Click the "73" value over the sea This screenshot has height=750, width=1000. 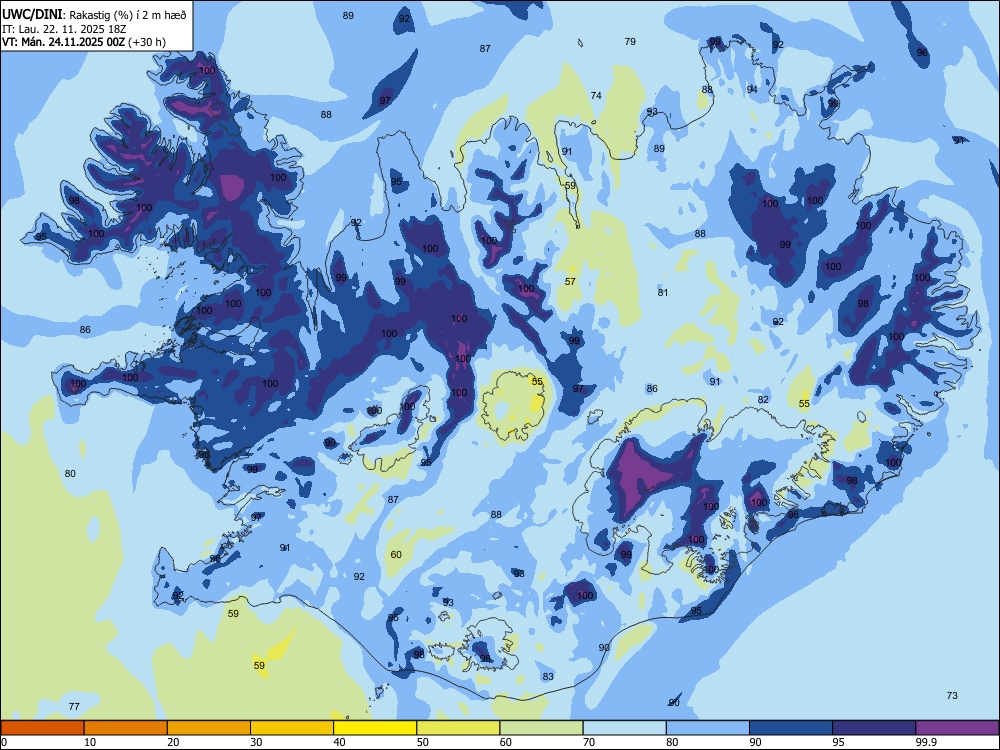coord(952,696)
